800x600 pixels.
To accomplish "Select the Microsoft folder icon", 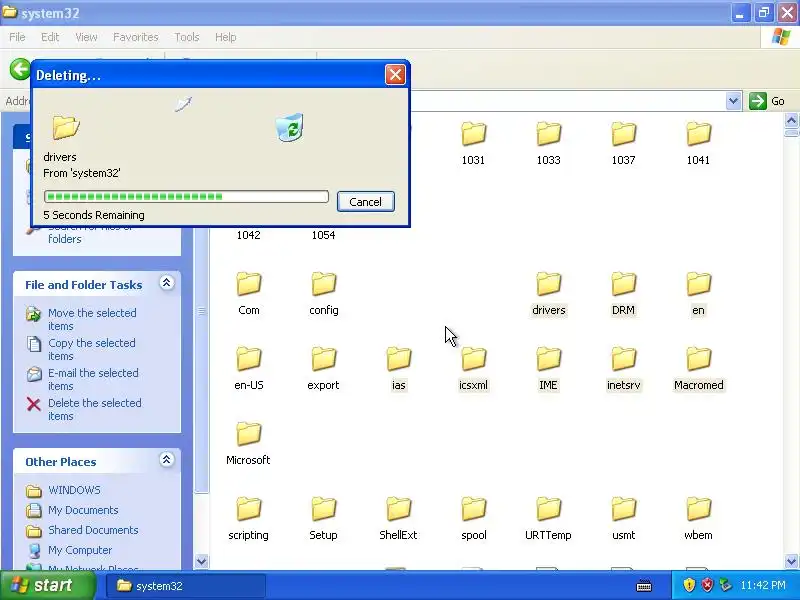I will (x=248, y=434).
